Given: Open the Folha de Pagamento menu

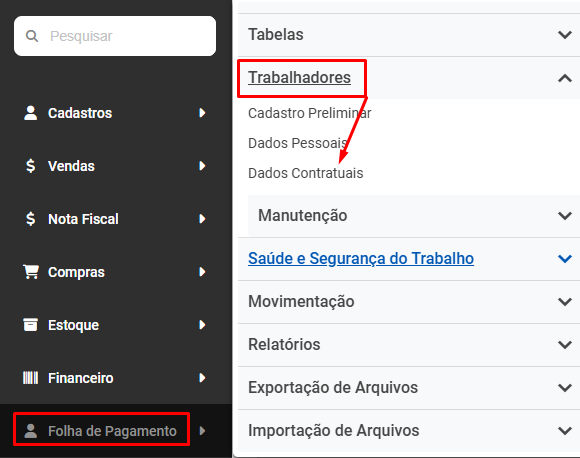Looking at the screenshot, I should (x=112, y=431).
